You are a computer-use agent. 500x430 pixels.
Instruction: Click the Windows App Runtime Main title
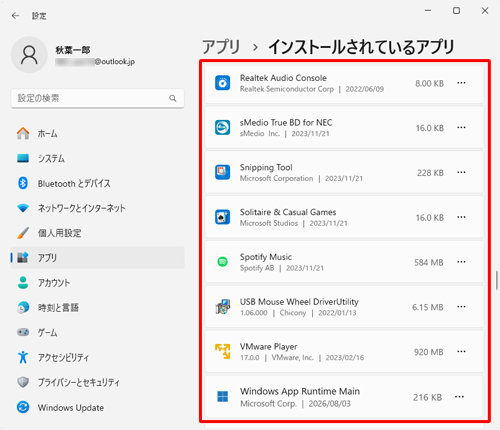click(x=300, y=391)
